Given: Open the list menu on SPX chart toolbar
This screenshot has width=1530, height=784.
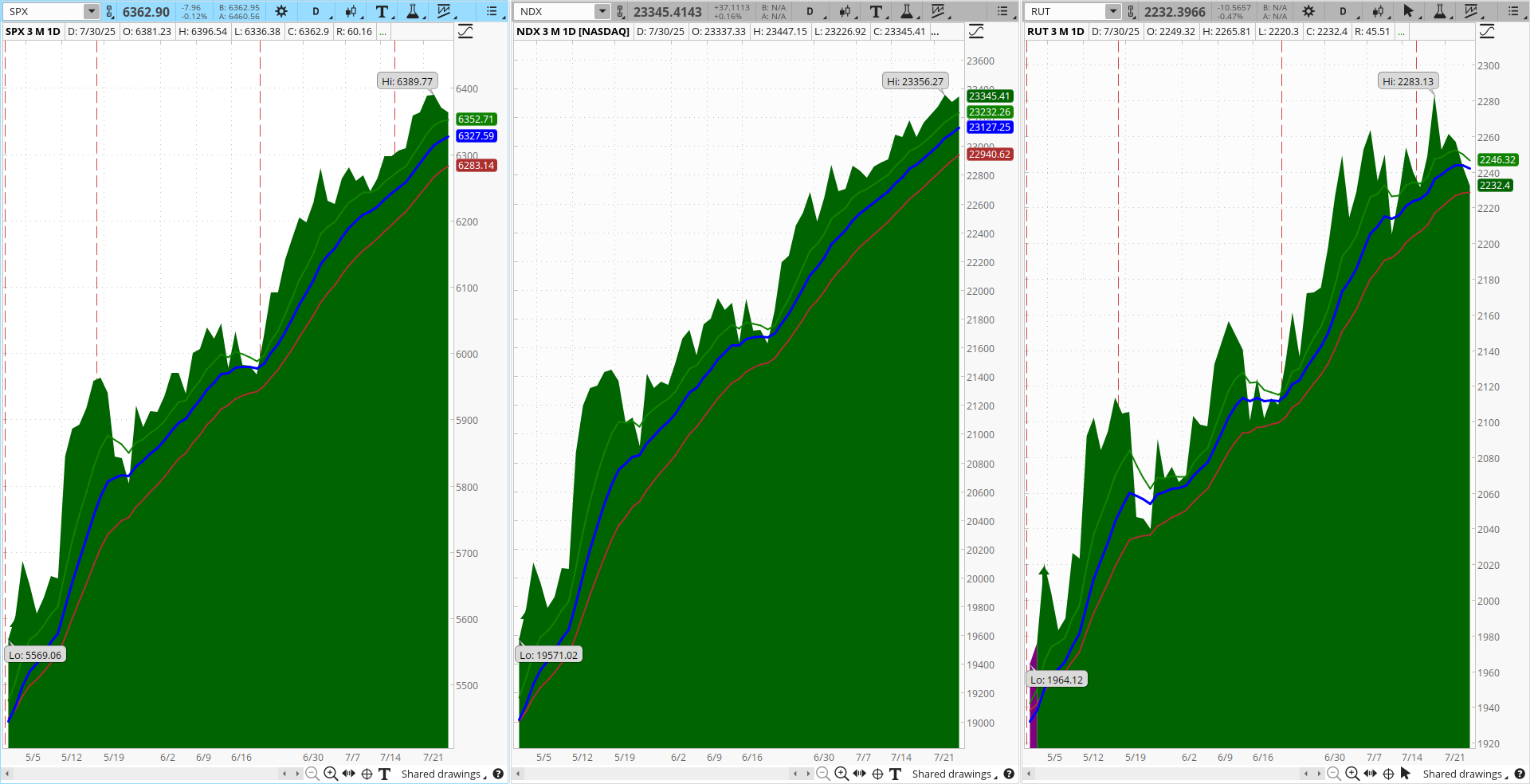Looking at the screenshot, I should 492,11.
